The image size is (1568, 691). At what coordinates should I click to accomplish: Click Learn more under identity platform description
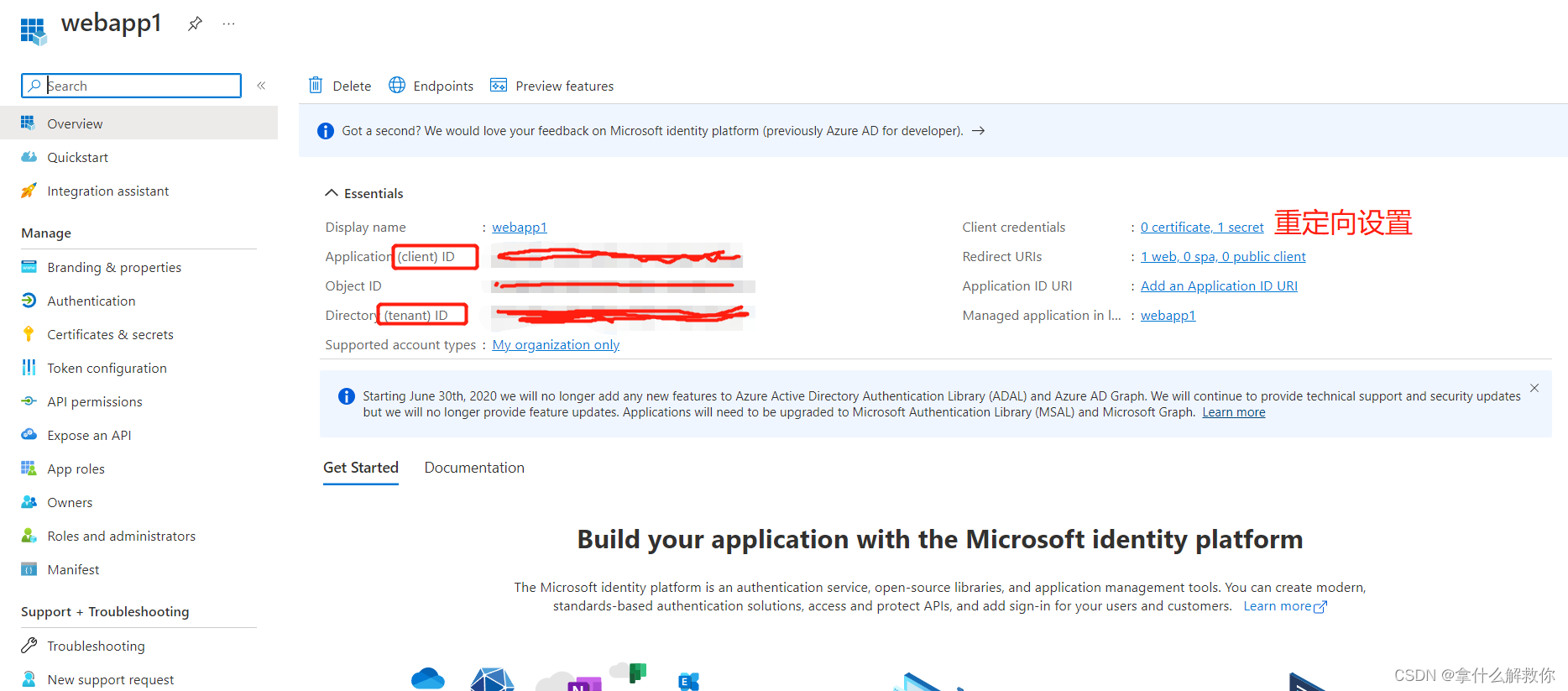[1285, 606]
